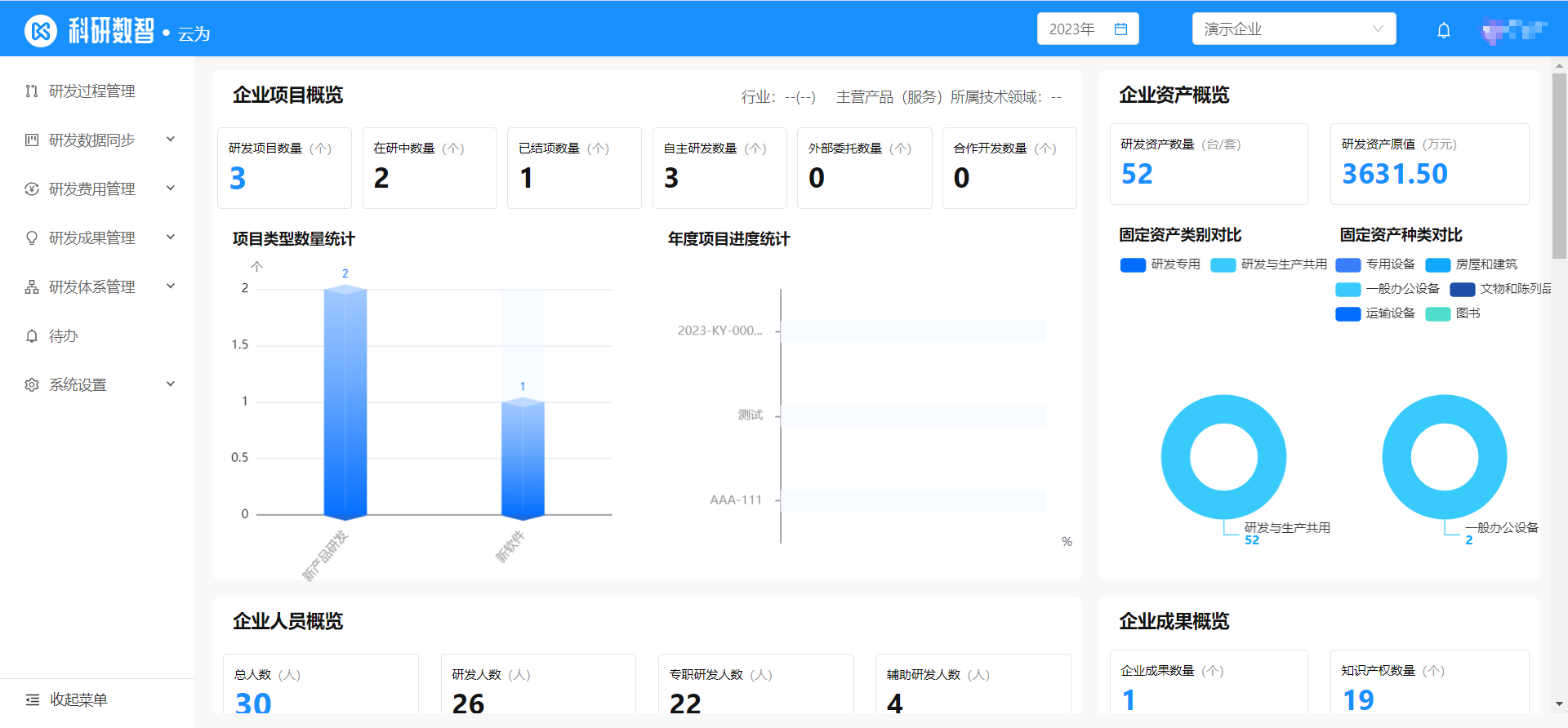Expand 系统设置 submenu chevron
This screenshot has width=1568, height=728.
[171, 384]
